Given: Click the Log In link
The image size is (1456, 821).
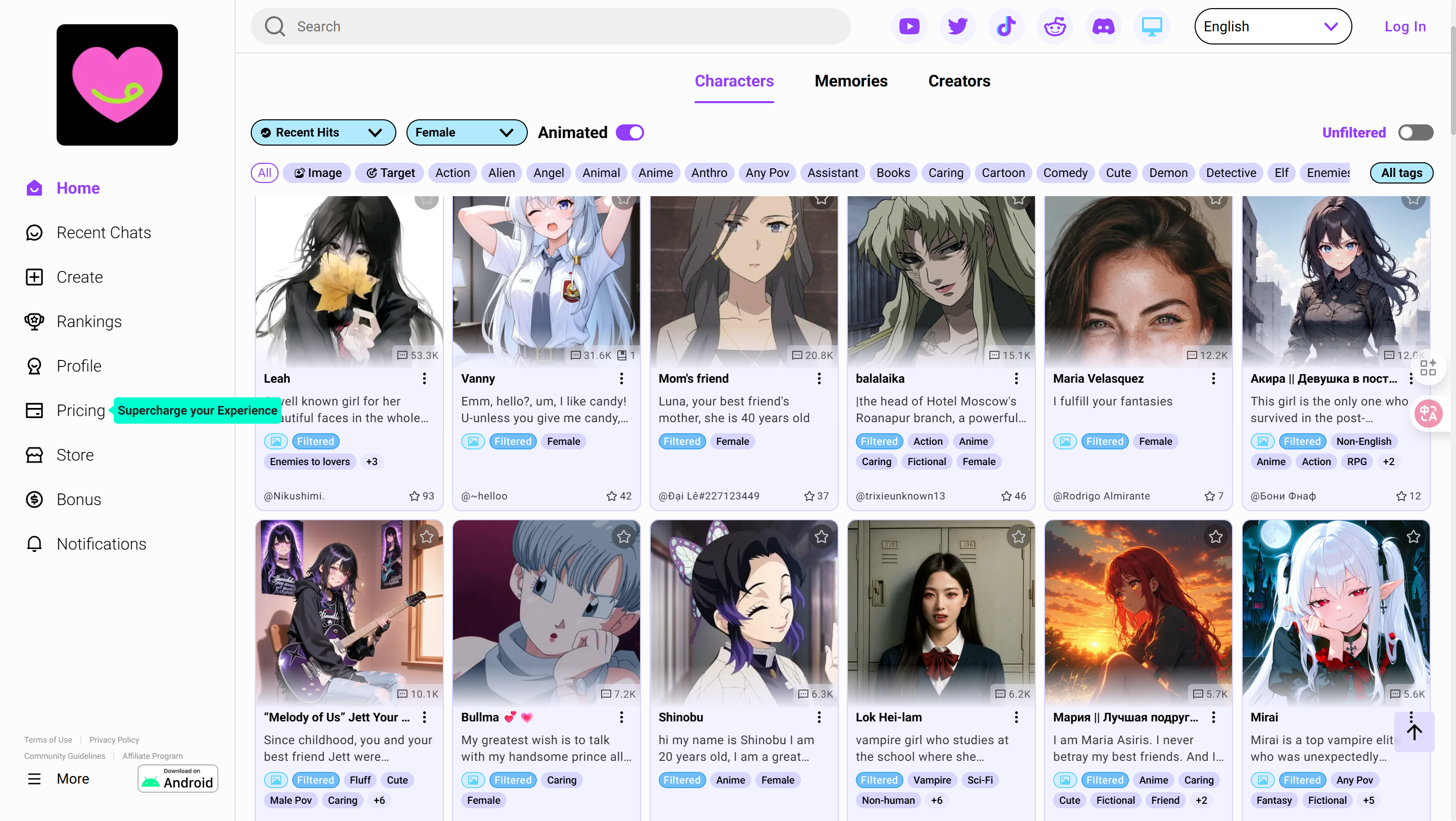Looking at the screenshot, I should click(1404, 27).
